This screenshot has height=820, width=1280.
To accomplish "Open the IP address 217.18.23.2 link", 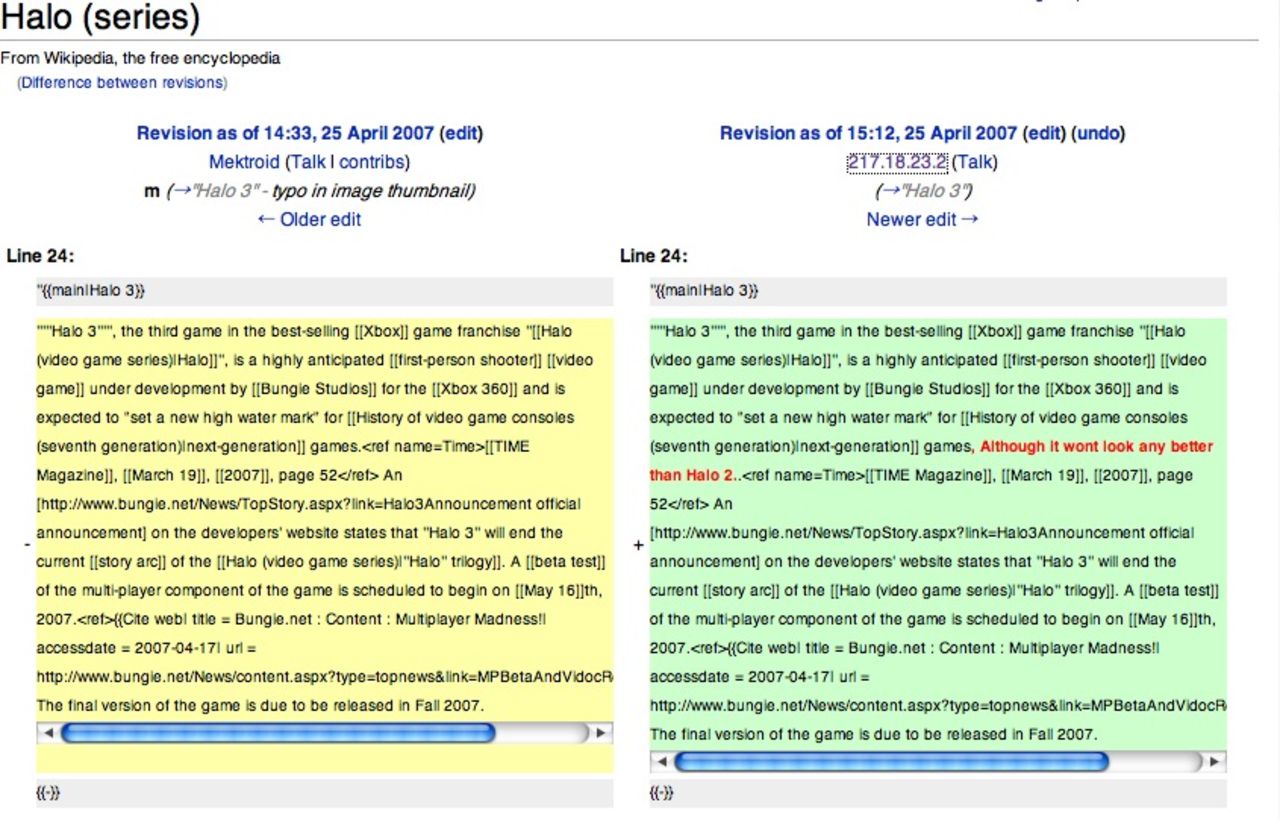I will coord(897,162).
